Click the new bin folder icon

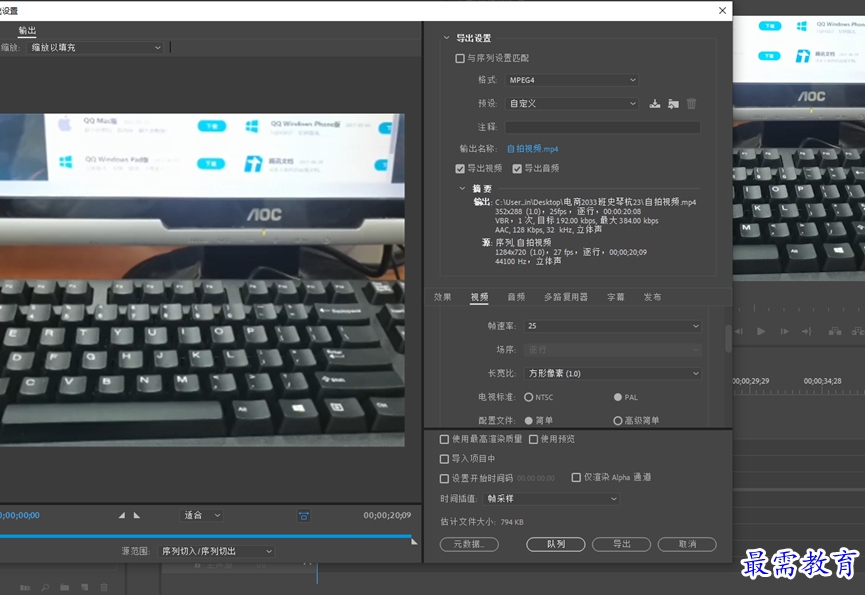[x=65, y=588]
